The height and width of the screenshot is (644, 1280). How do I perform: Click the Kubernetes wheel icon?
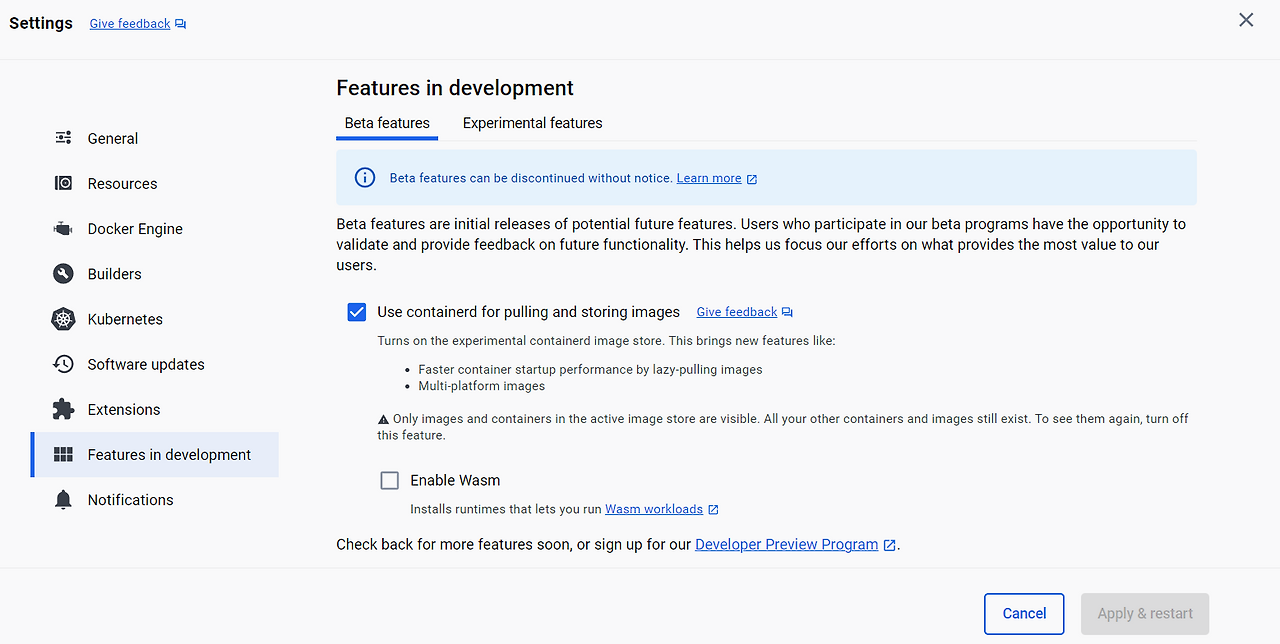63,319
